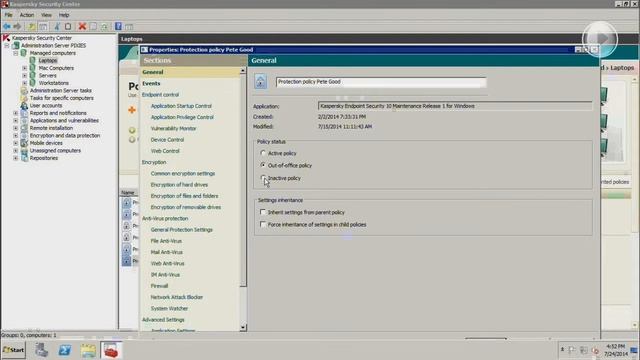Expand Encryption and data protection node
Screen dimensions: 640x360
pyautogui.click(x=16, y=136)
